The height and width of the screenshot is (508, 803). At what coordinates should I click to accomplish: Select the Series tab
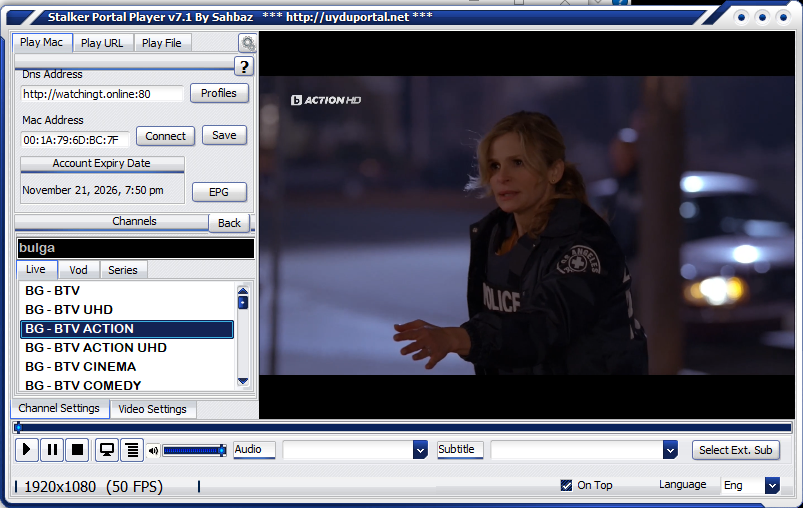123,270
